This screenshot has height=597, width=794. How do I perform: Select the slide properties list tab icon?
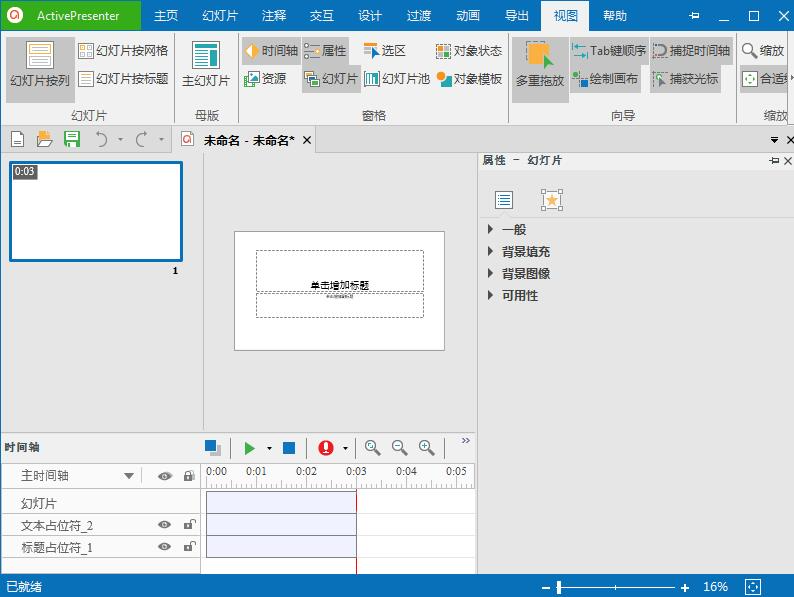(x=504, y=200)
